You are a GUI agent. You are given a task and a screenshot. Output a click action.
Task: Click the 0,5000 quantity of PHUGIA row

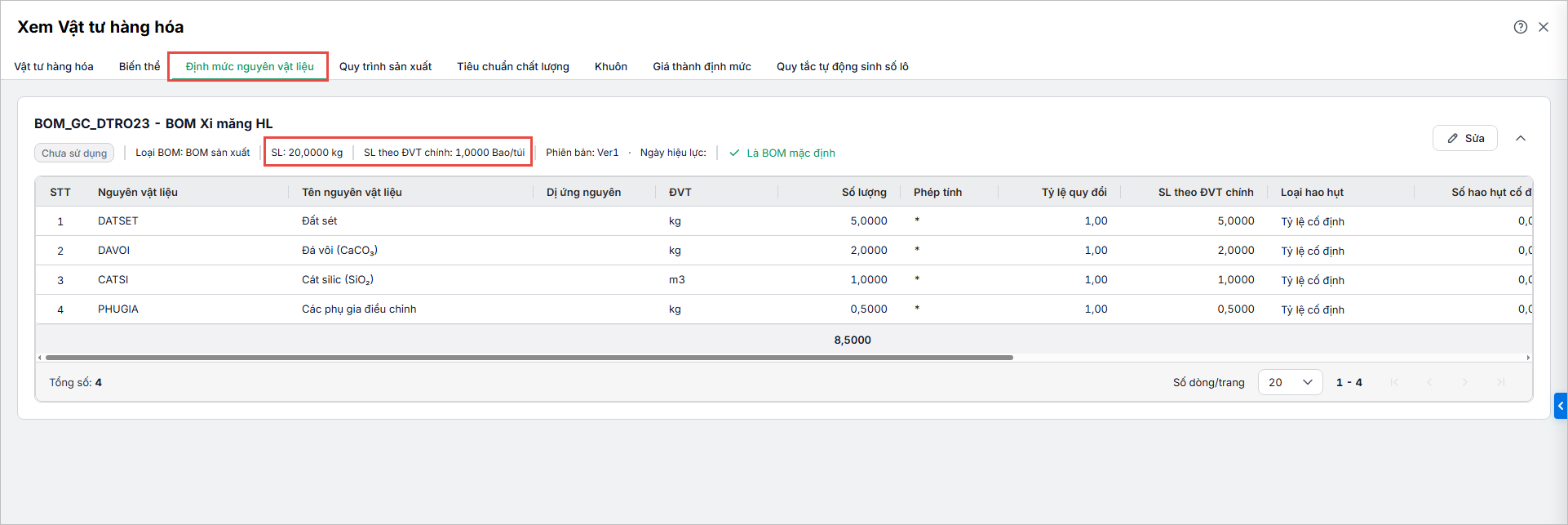869,309
